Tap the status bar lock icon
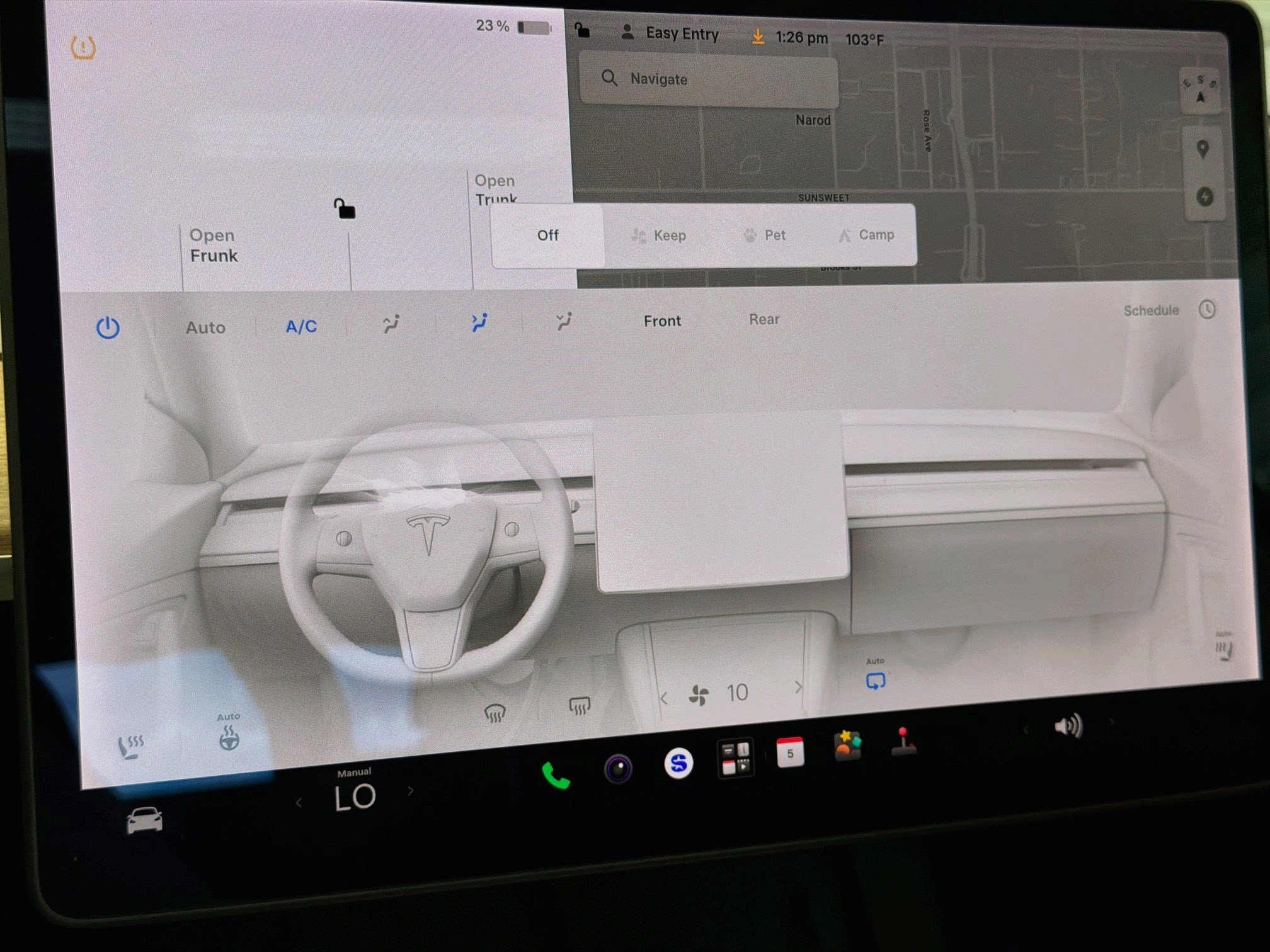1270x952 pixels. click(582, 30)
